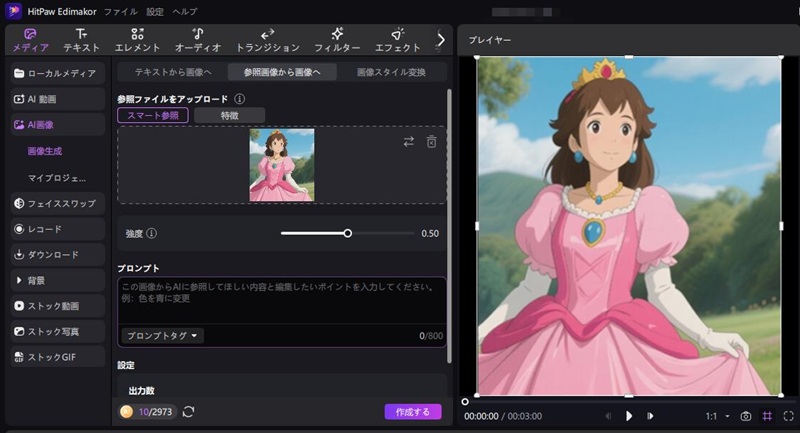Switch to 参照画像から画像へ tab
Image resolution: width=800 pixels, height=433 pixels.
coord(282,72)
